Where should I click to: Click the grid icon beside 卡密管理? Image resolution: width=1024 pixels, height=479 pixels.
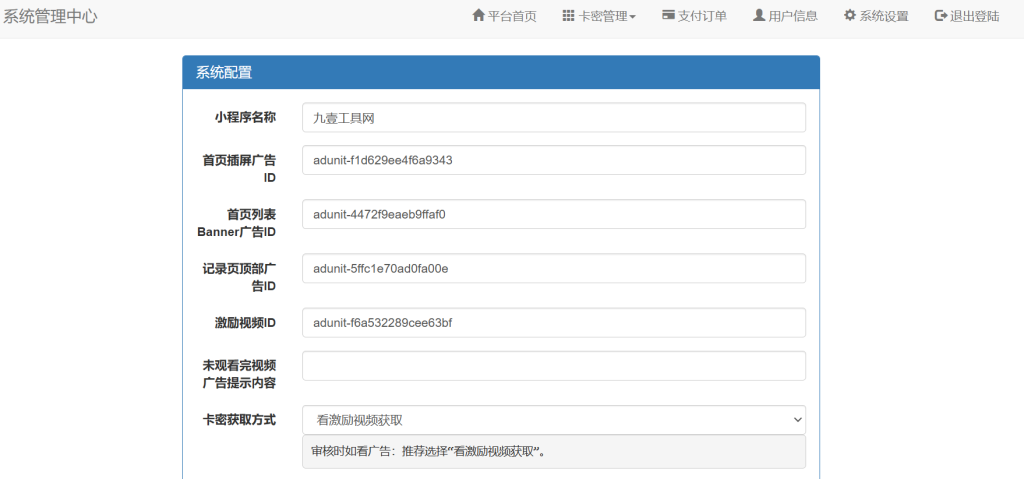568,16
